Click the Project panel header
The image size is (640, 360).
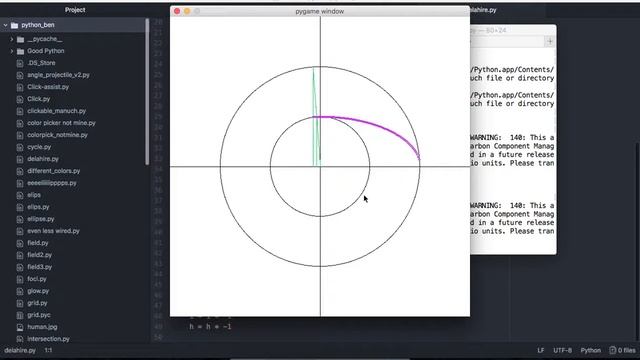coord(75,10)
